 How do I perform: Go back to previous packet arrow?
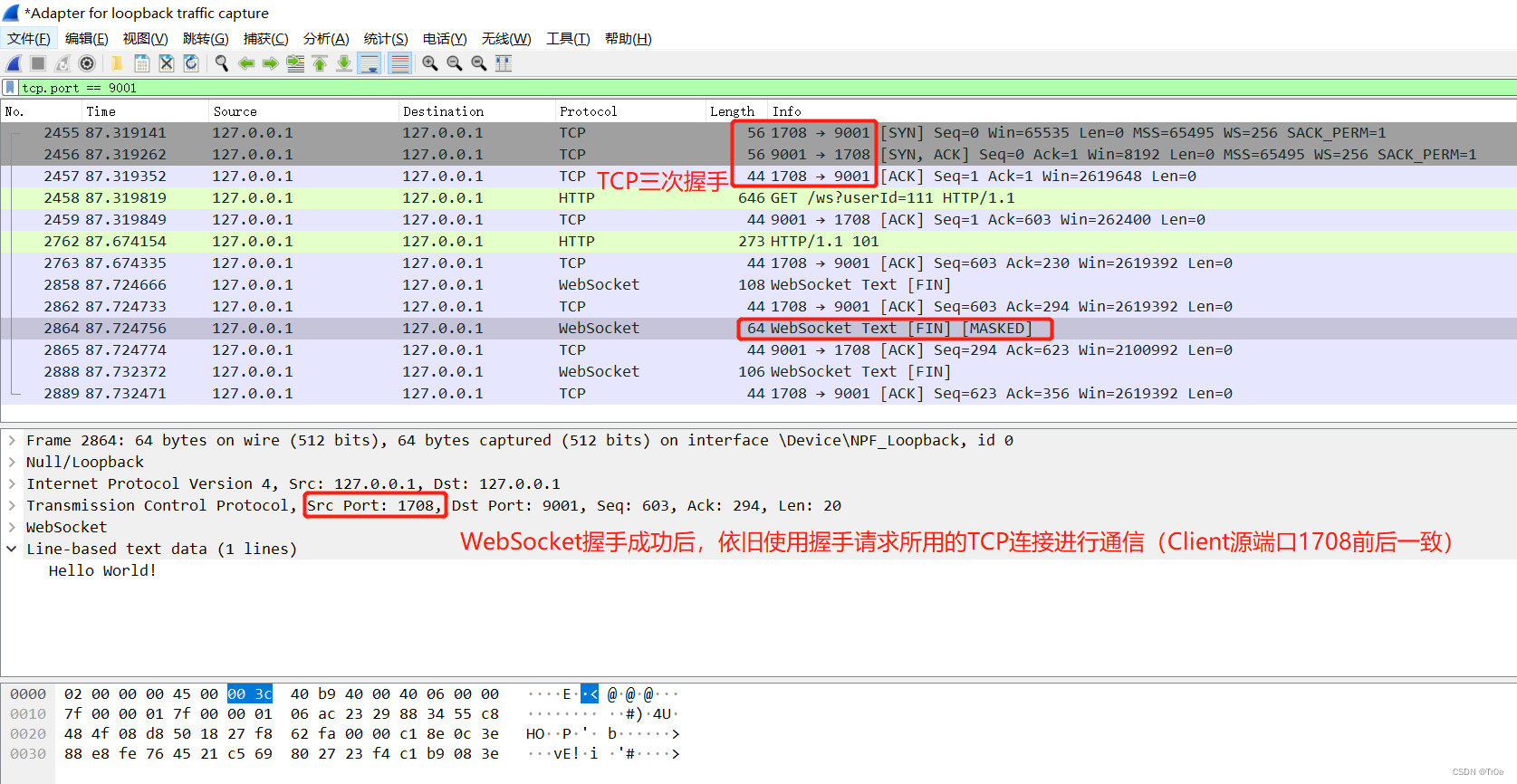pos(245,63)
